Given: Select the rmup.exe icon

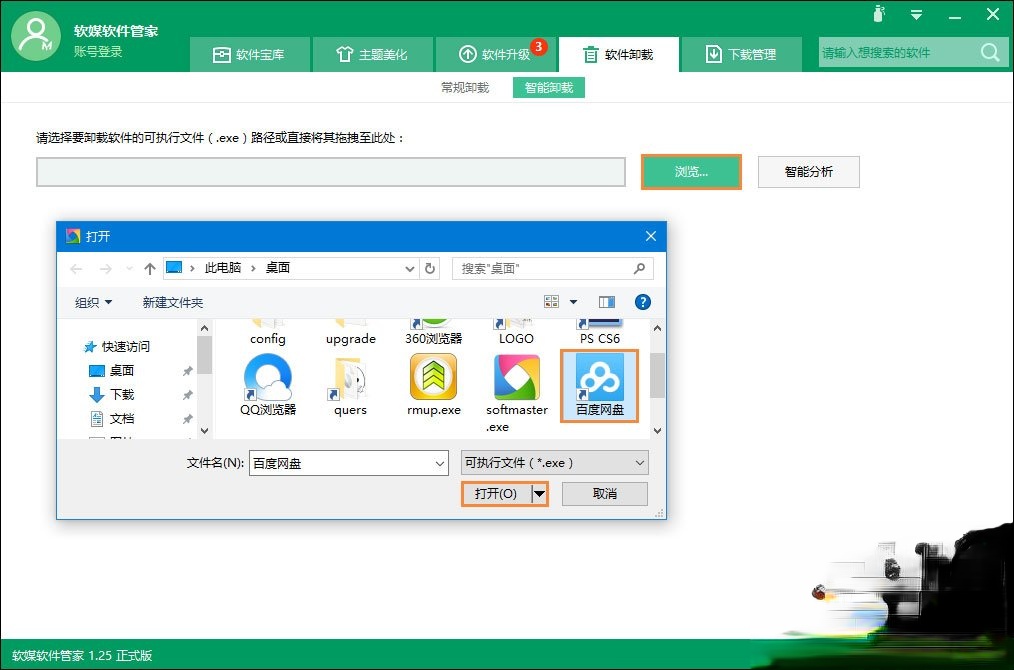Looking at the screenshot, I should tap(432, 380).
